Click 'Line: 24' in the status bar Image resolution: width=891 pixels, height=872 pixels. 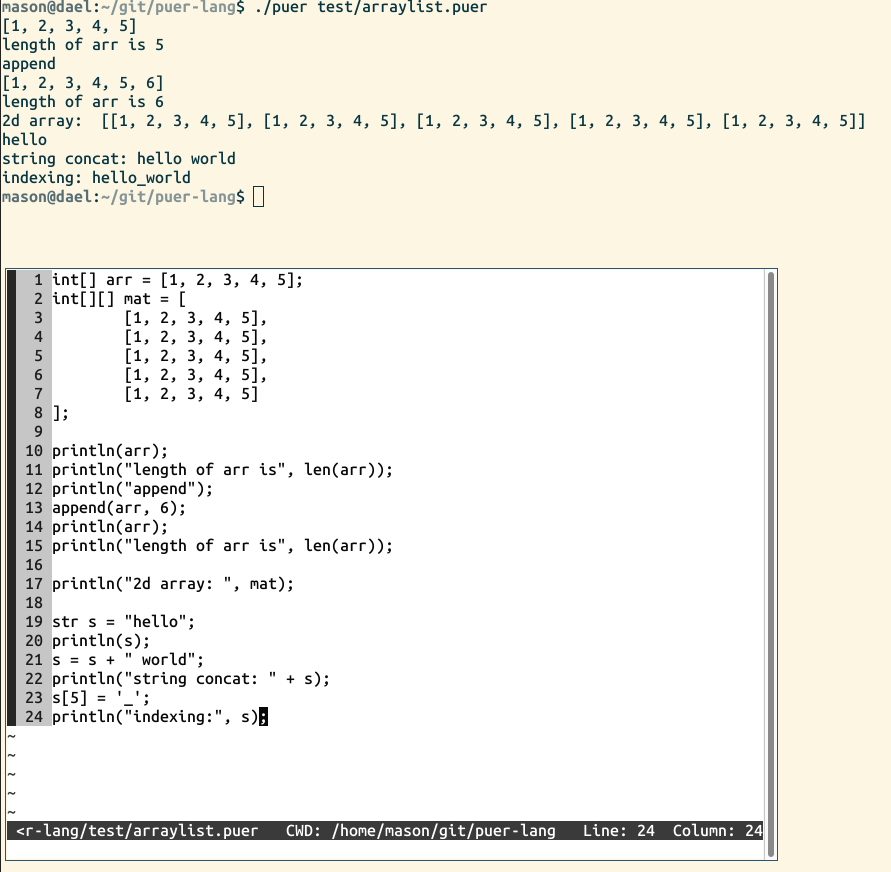(x=619, y=831)
